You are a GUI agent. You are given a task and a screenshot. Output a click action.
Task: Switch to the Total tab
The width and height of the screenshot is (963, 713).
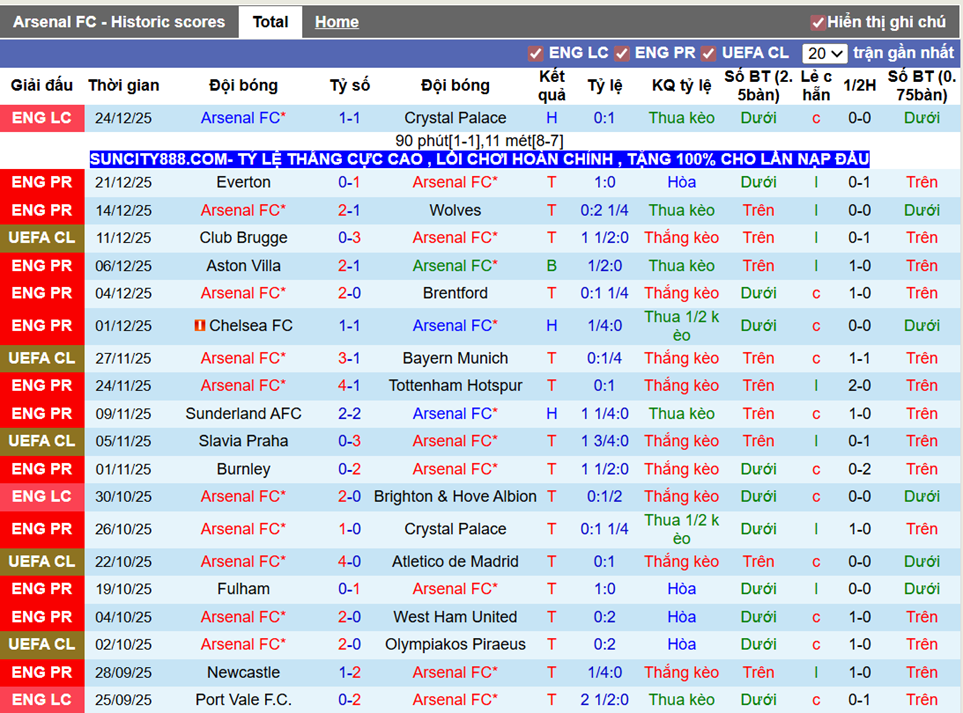270,22
